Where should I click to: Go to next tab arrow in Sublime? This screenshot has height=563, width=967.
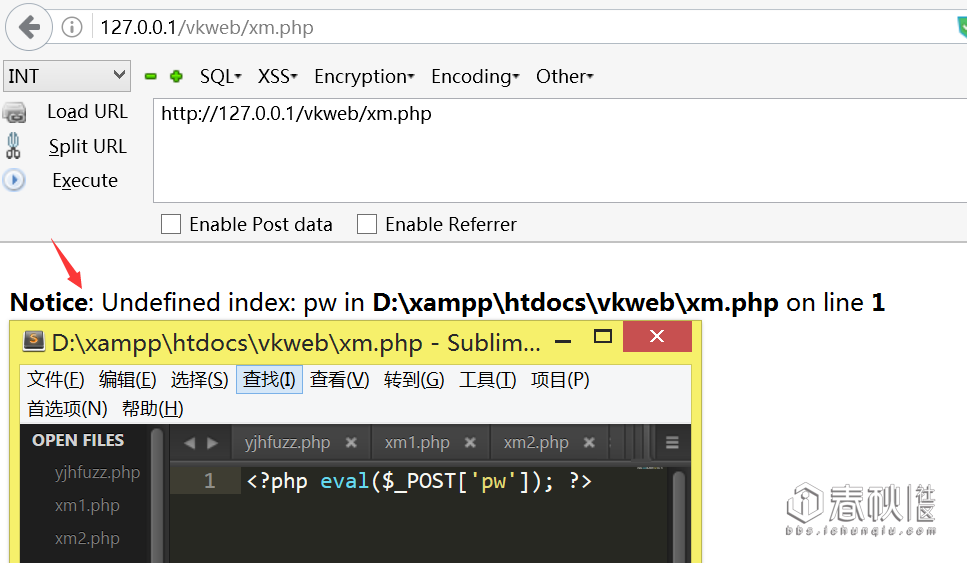[x=213, y=443]
